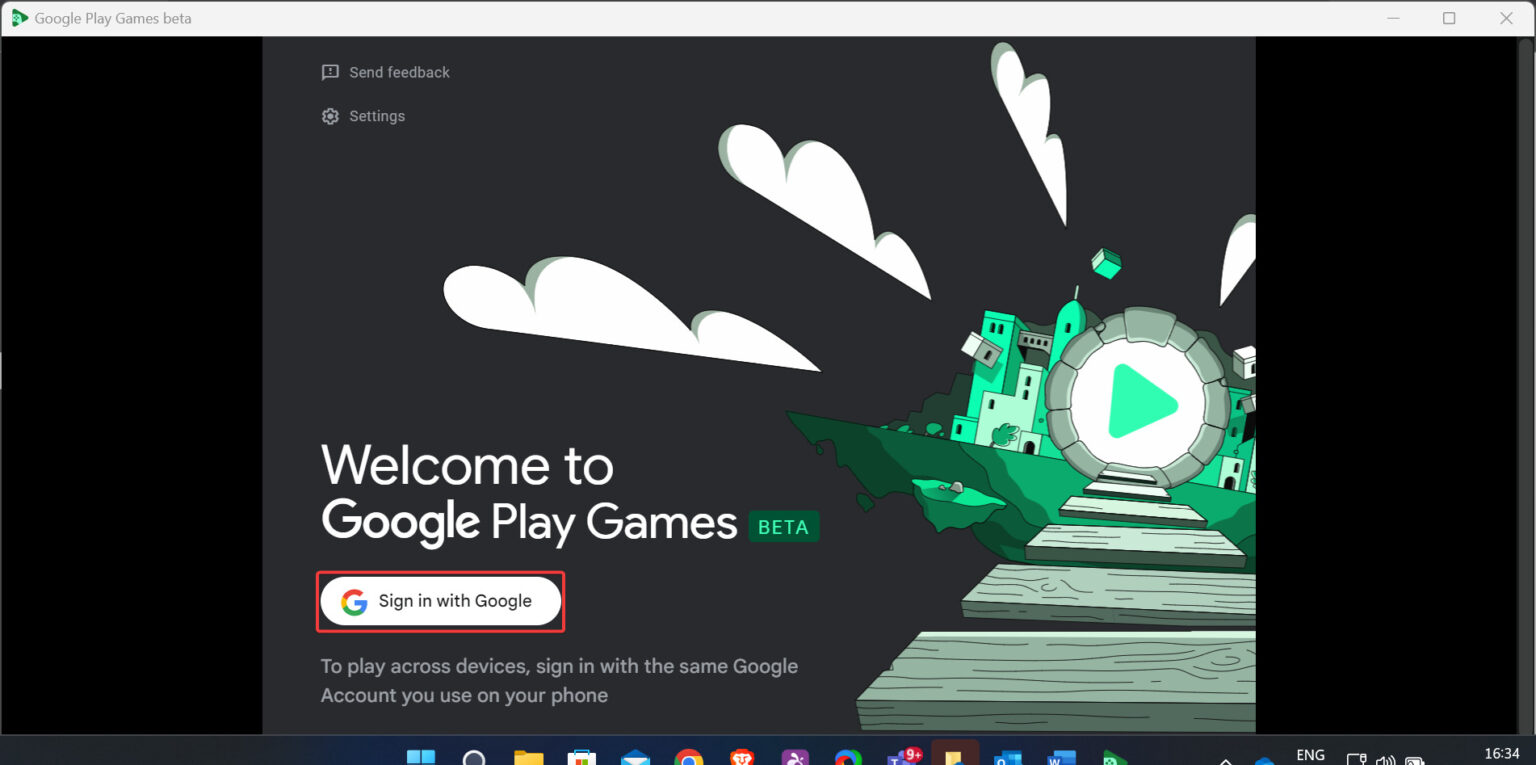The image size is (1536, 765).
Task: Open Microsoft Word from the taskbar
Action: pyautogui.click(x=1063, y=756)
